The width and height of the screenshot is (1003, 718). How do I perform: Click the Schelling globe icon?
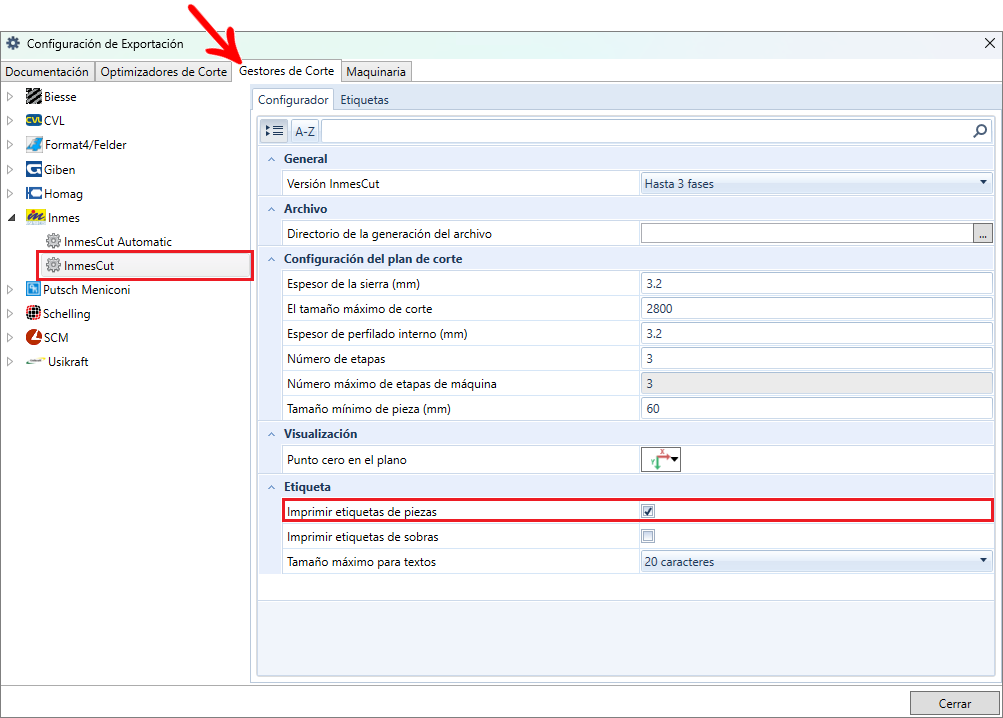point(33,313)
